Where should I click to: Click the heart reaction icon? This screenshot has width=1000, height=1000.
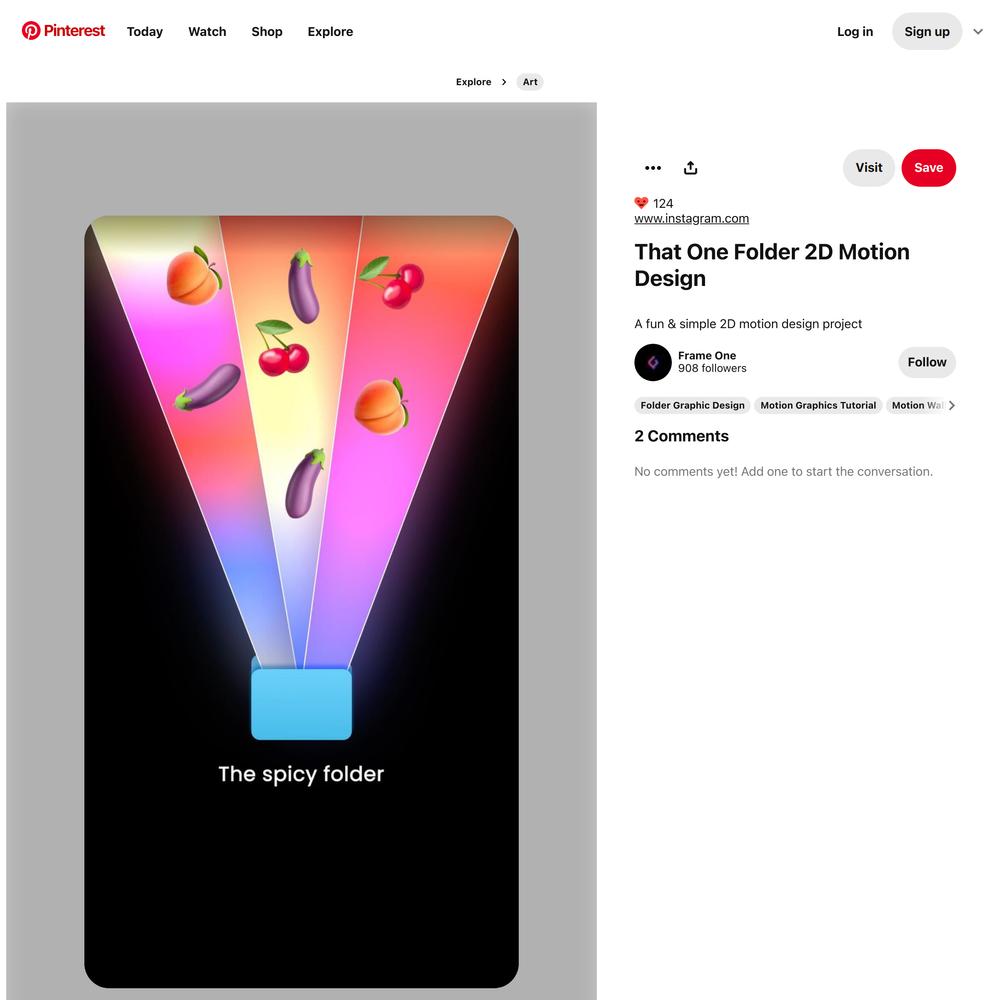pyautogui.click(x=641, y=203)
